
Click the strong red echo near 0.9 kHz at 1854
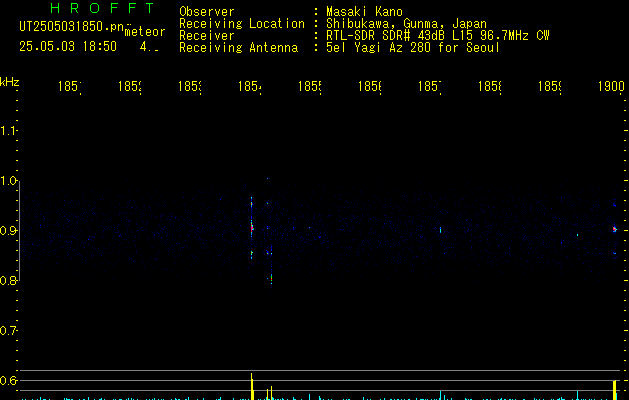[252, 228]
